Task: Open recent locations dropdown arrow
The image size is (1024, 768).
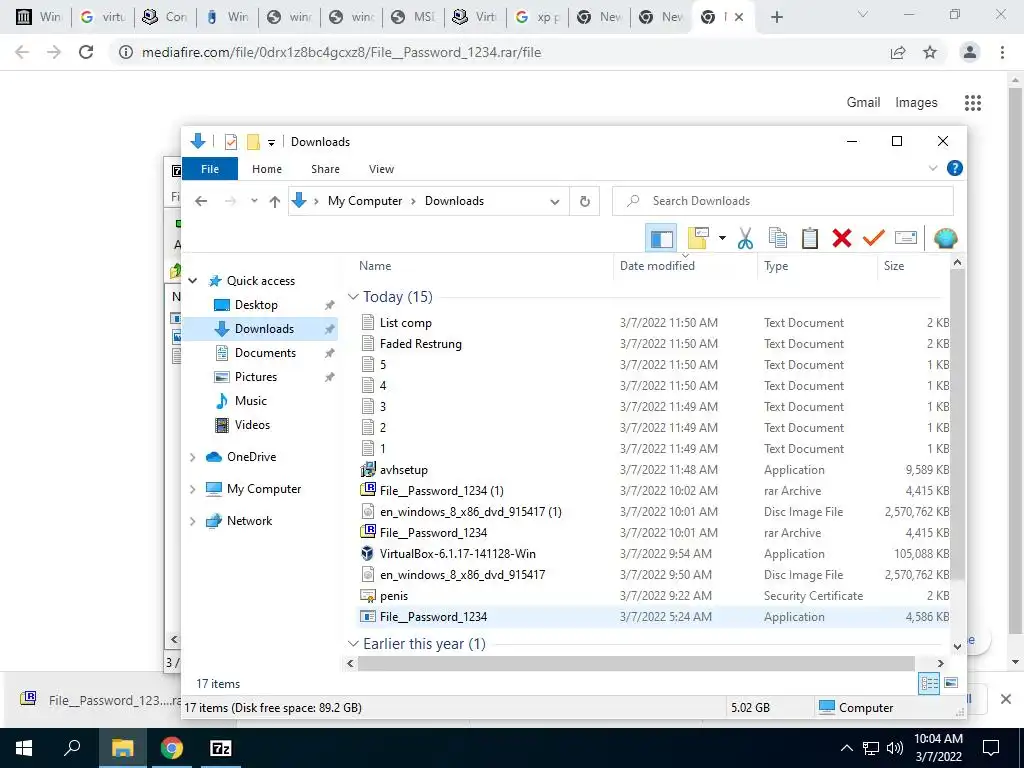Action: (x=254, y=201)
